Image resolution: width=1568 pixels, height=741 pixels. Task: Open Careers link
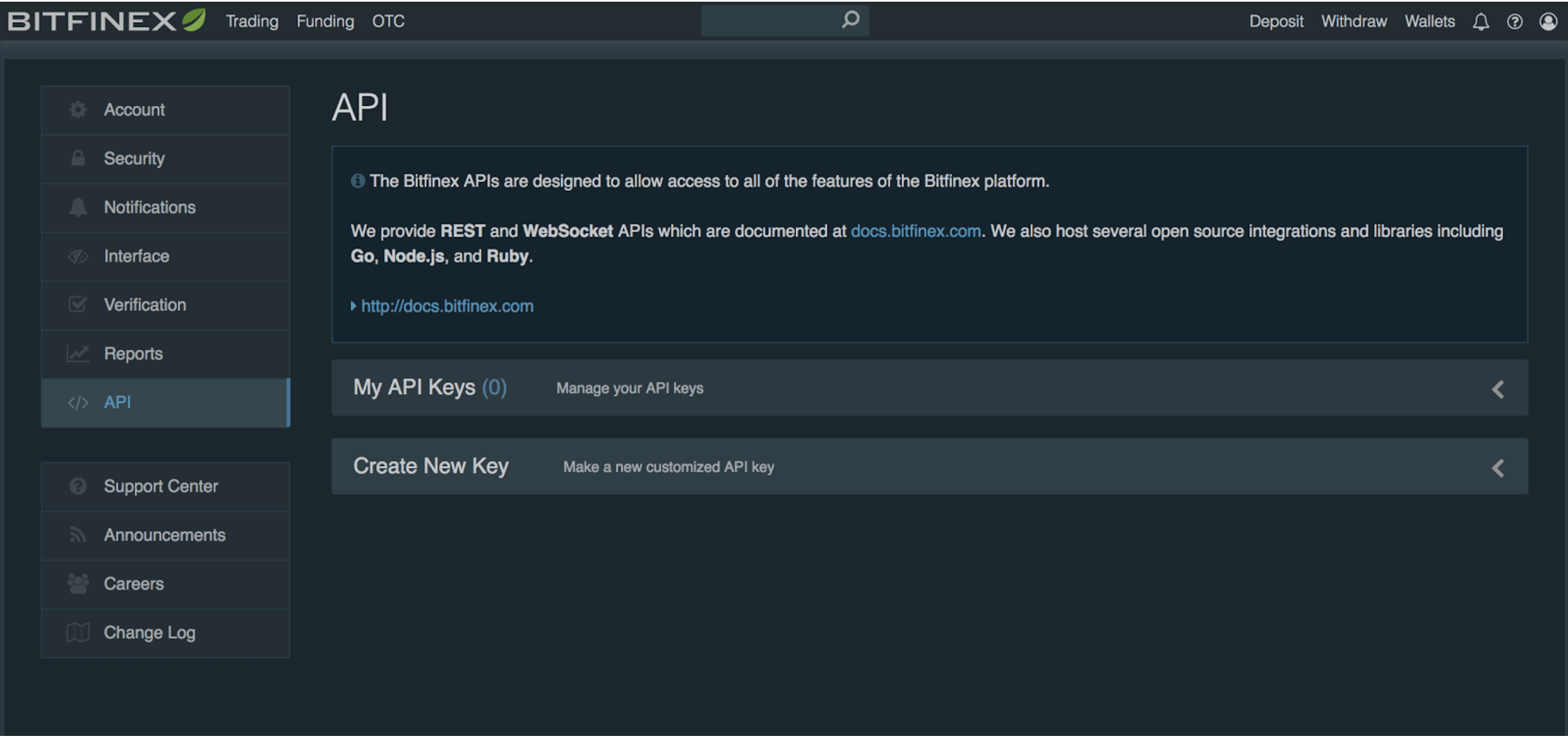(x=165, y=584)
